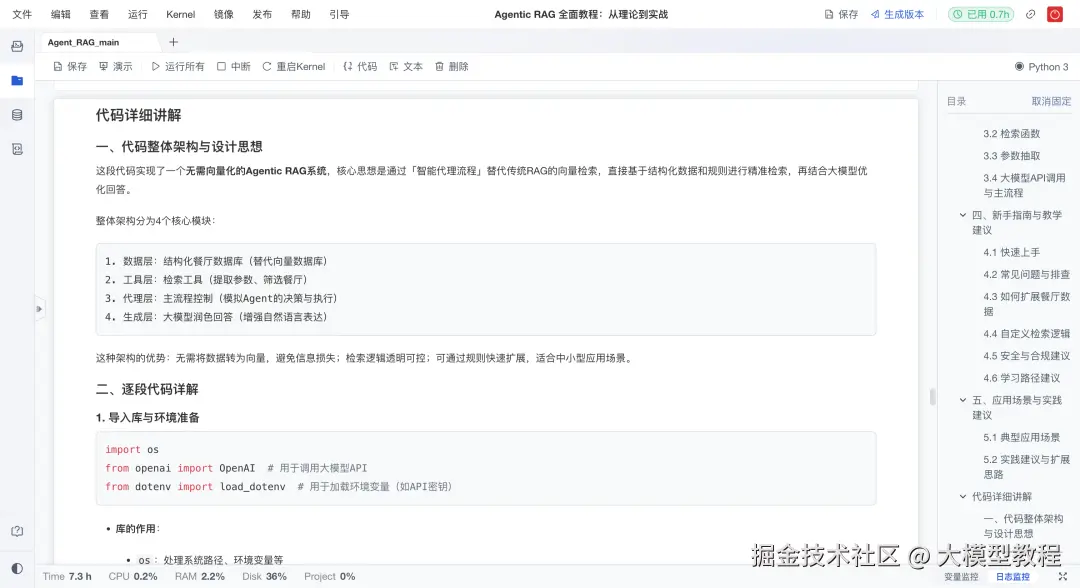Click 取消固定 to unpin outline
Image resolution: width=1080 pixels, height=588 pixels.
point(1051,101)
